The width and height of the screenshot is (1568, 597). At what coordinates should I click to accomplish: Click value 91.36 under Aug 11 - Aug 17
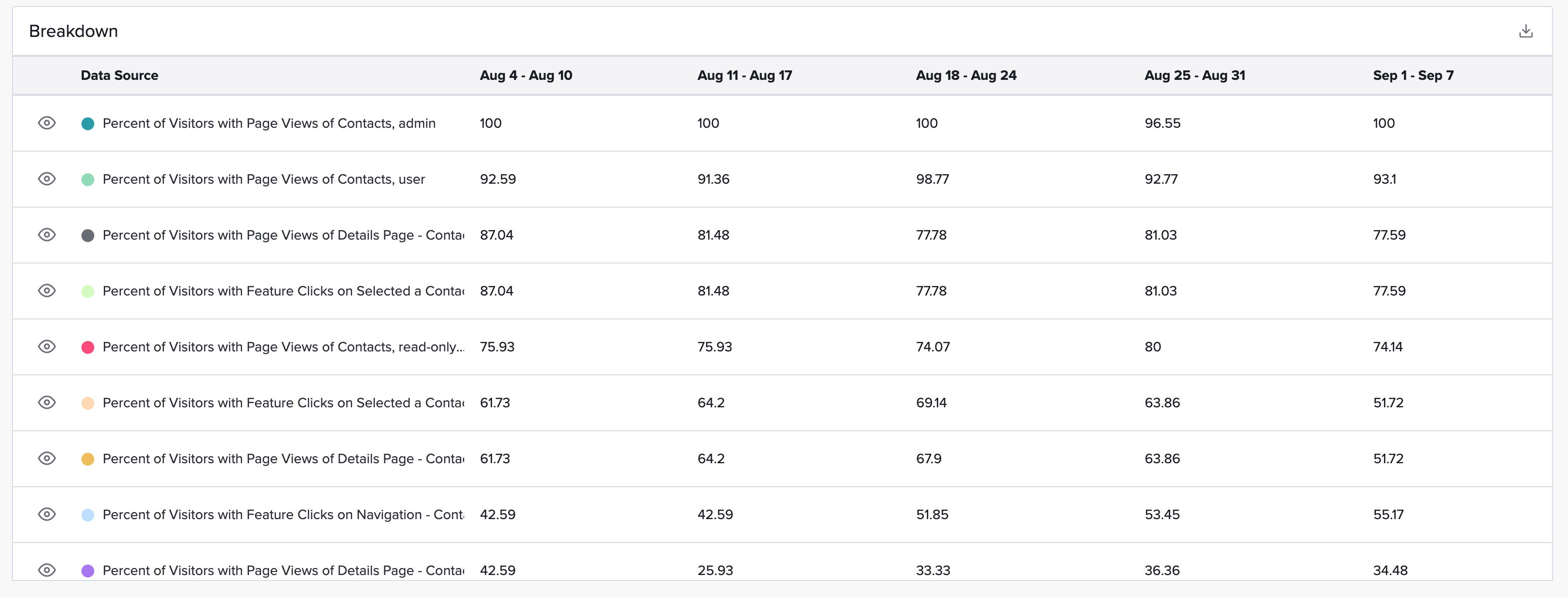coord(714,180)
